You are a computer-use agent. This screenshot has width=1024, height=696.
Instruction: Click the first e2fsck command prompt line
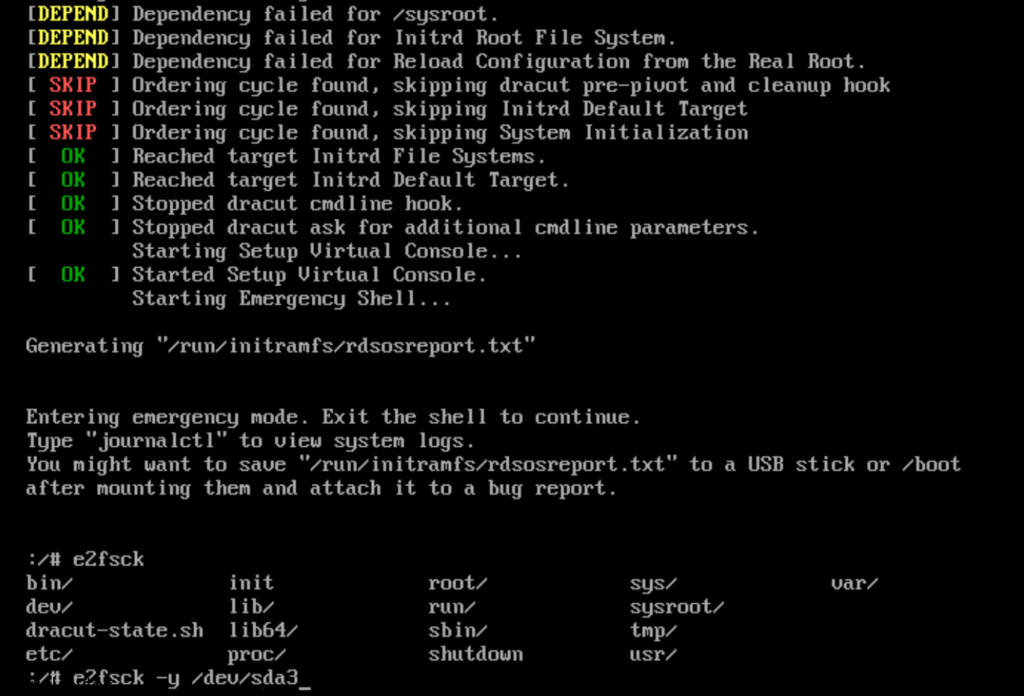(85, 559)
